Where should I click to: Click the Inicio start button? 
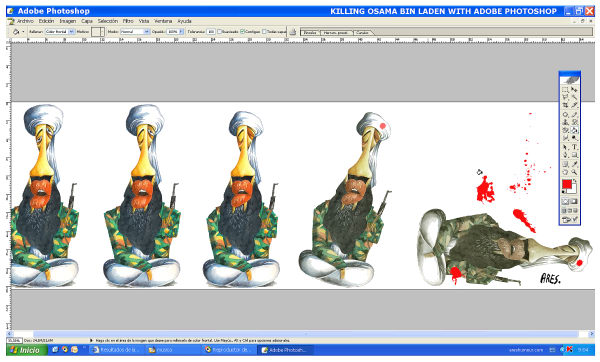(x=27, y=350)
